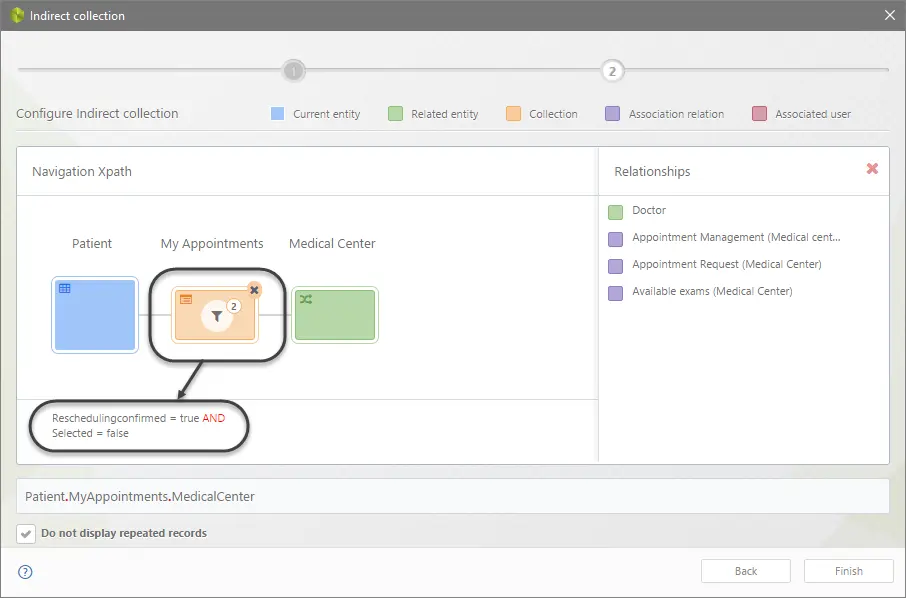
Task: Click the Association relation purple legend swatch
Action: 612,114
